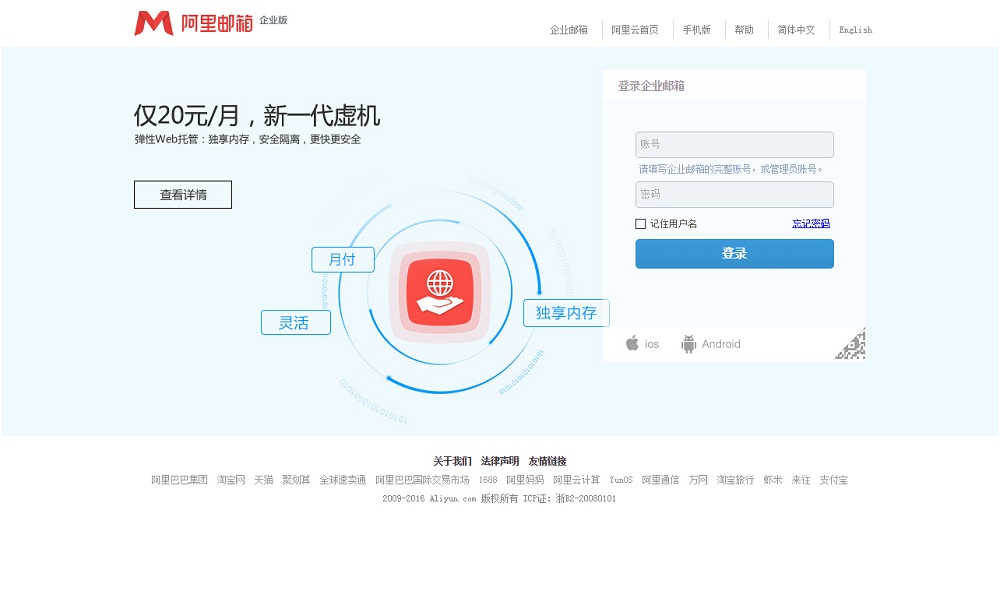Click the account hint text below 账号

click(731, 170)
